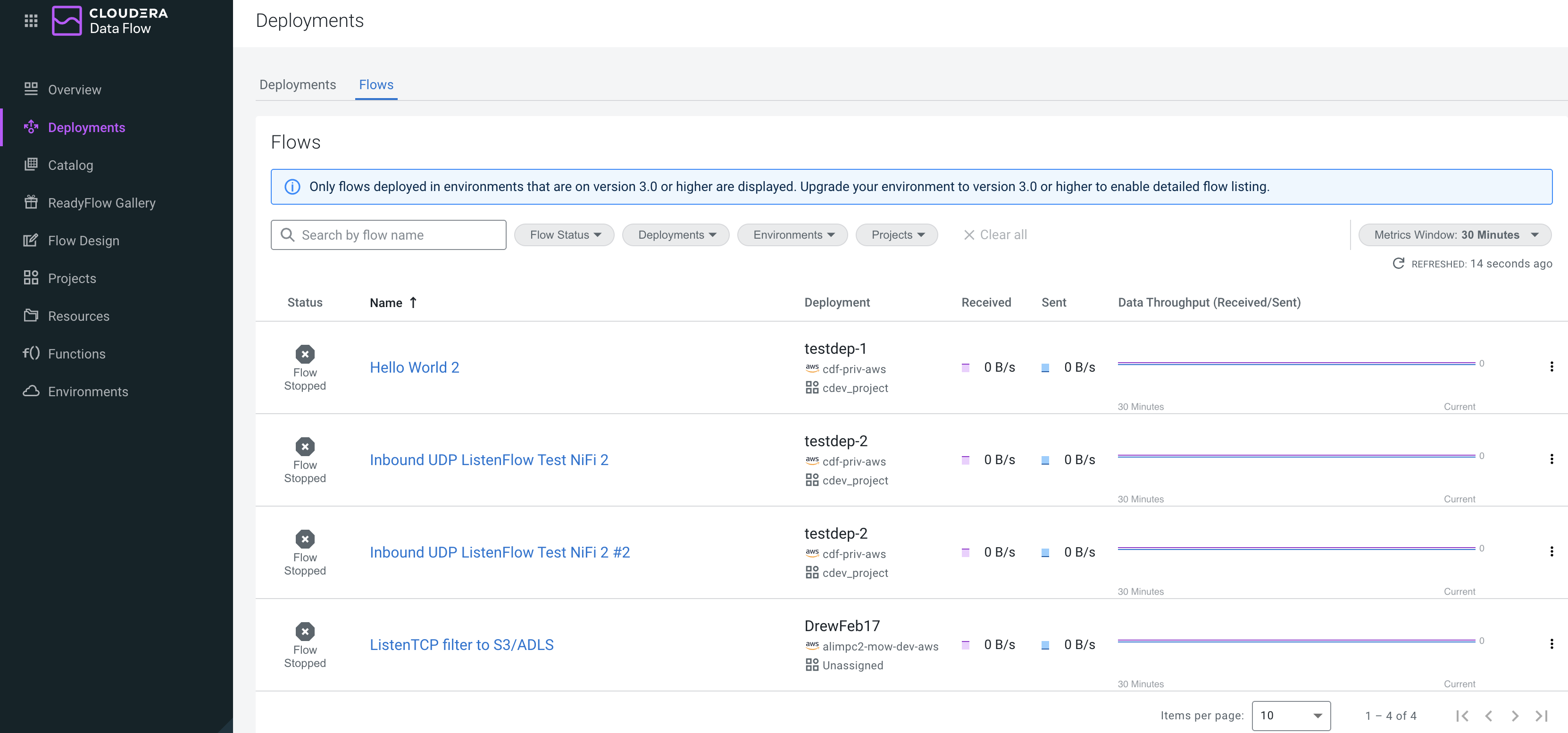The height and width of the screenshot is (733, 1568).
Task: Open the app switcher grid icon
Action: 31,21
